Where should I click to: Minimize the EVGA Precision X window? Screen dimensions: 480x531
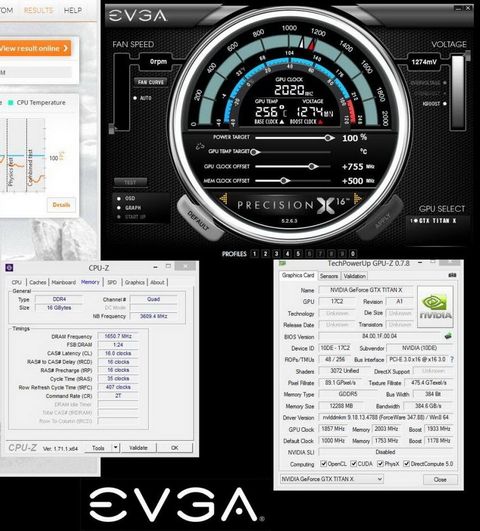tap(458, 8)
